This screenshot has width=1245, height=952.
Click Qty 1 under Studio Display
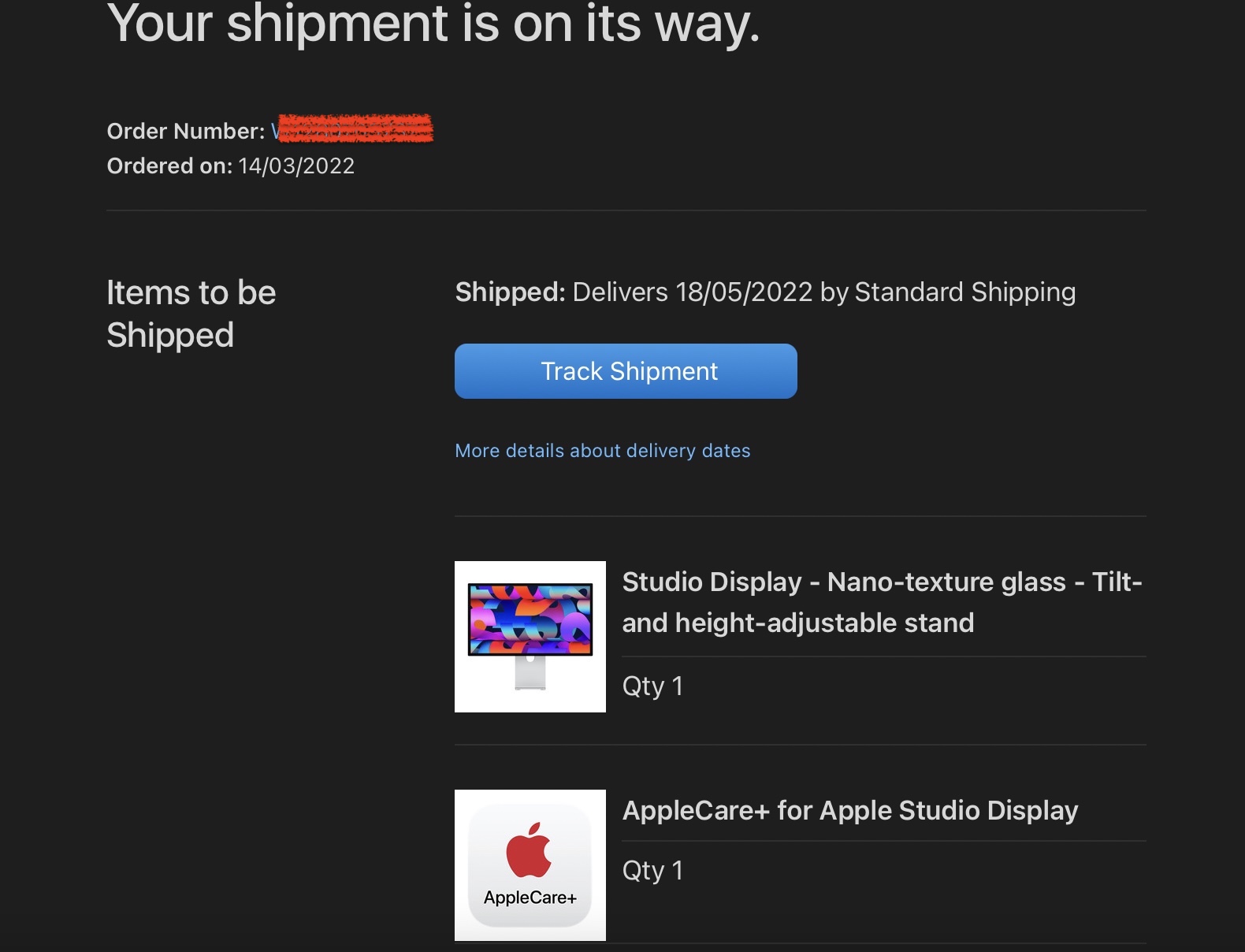pos(652,686)
